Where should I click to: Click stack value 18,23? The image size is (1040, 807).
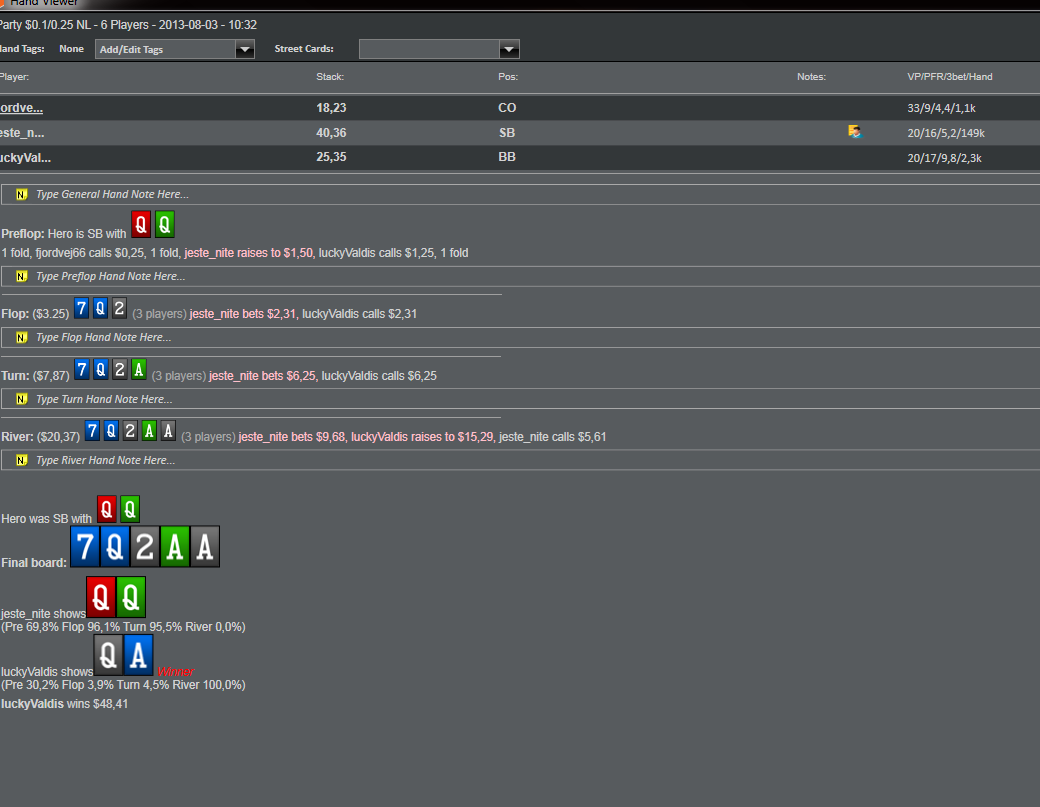331,108
